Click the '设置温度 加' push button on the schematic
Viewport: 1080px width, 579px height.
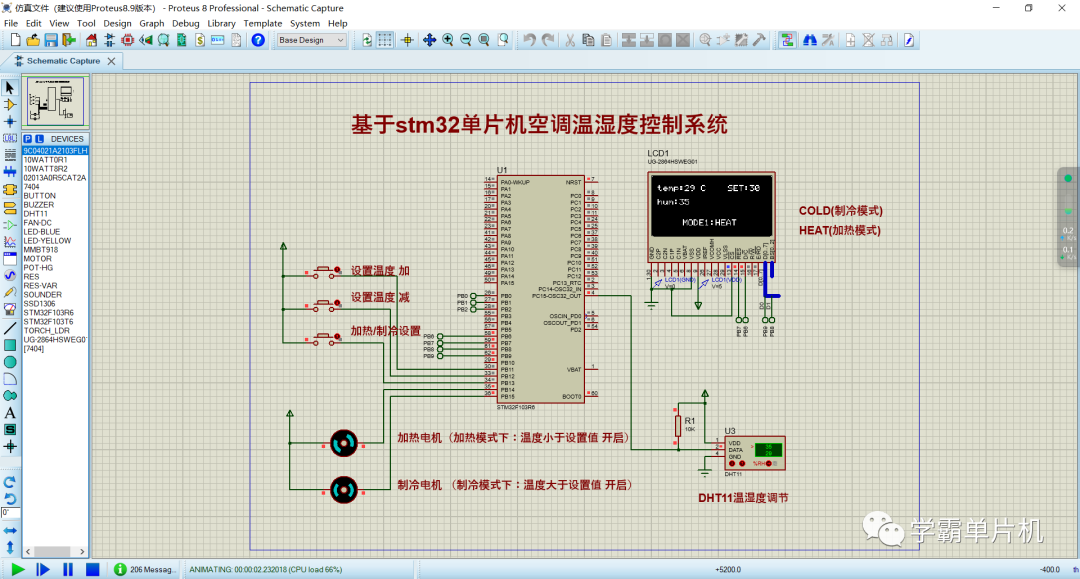click(326, 271)
